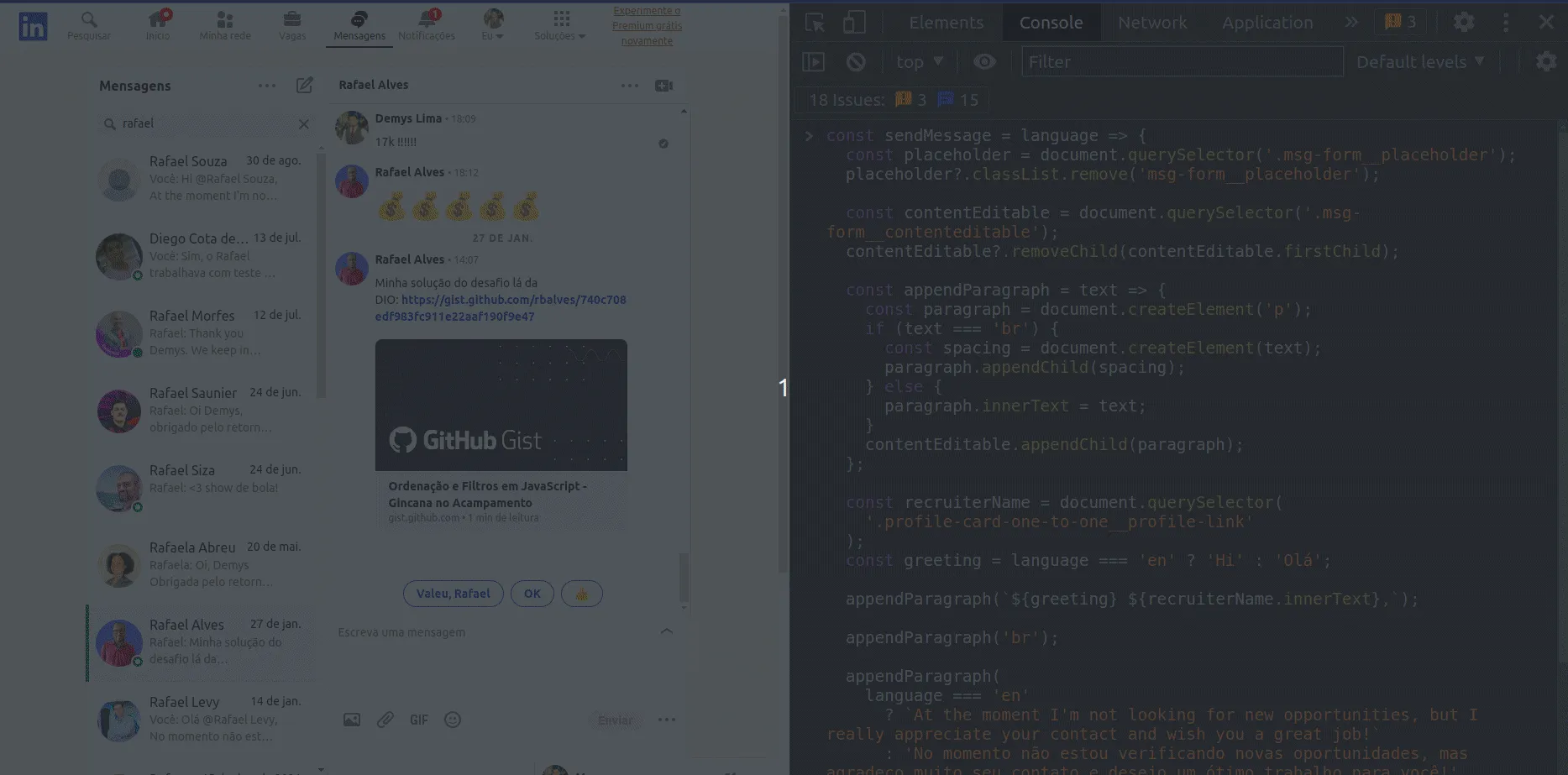The width and height of the screenshot is (1568, 775).
Task: Switch to the Console tab
Action: click(x=1051, y=23)
